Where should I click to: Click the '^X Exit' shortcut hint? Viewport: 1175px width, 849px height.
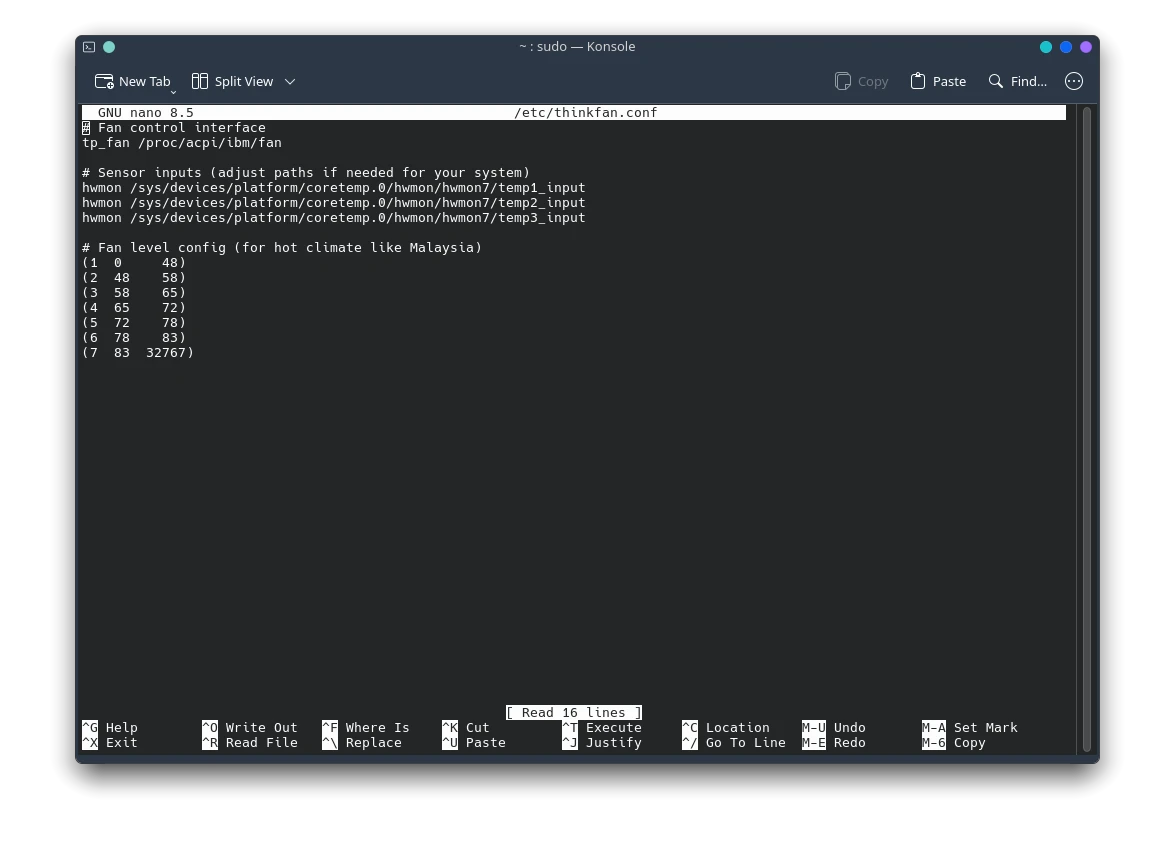coord(110,743)
